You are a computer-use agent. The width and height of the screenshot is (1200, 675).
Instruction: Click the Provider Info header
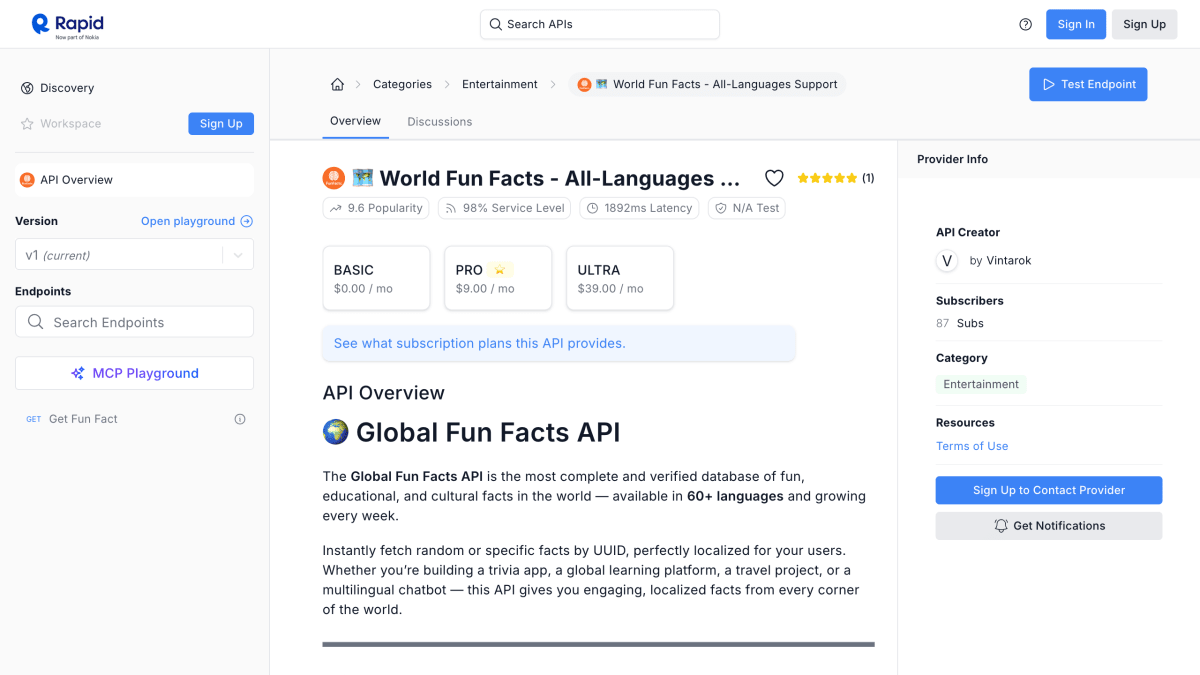point(952,159)
